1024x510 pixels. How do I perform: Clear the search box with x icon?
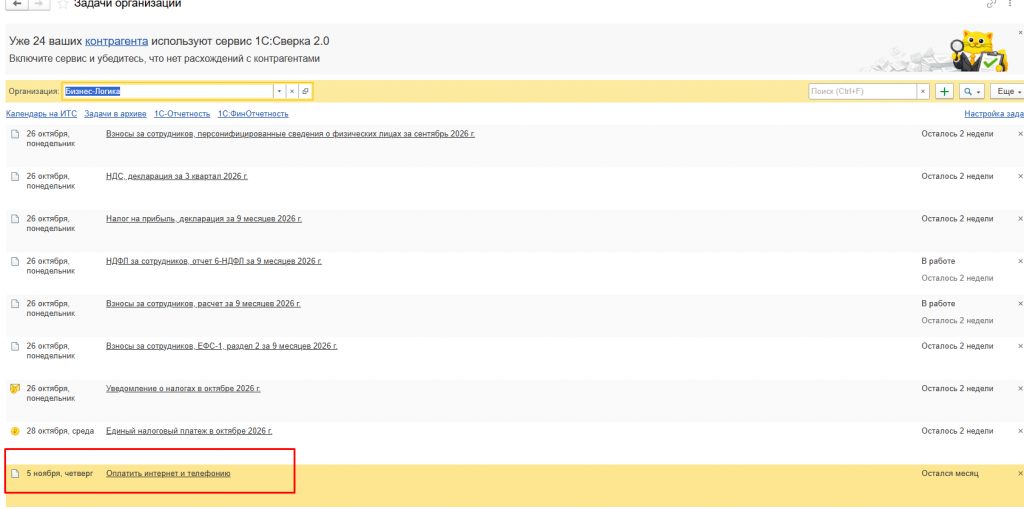(923, 91)
